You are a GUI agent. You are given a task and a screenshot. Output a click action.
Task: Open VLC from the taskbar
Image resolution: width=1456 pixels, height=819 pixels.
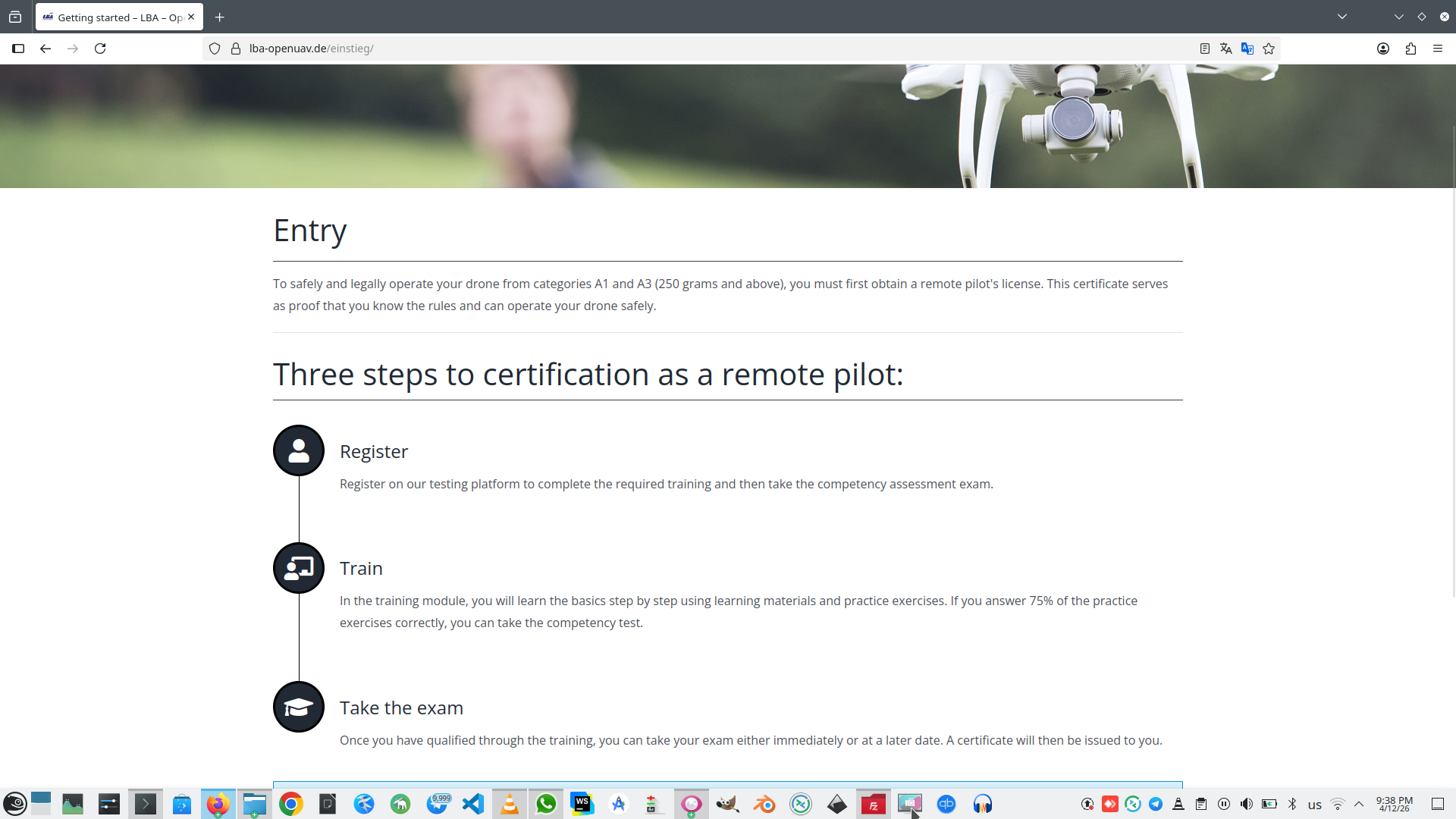tap(510, 804)
